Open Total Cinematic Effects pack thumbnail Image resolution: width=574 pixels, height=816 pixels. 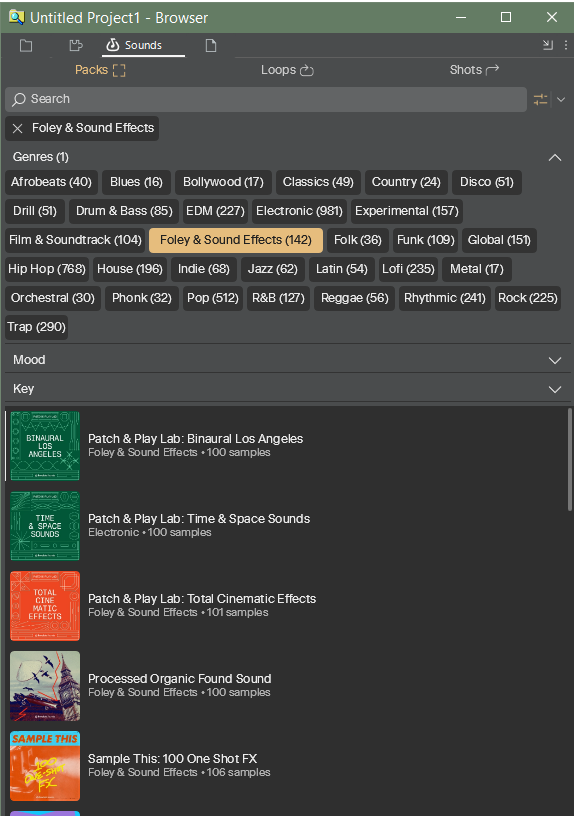[45, 606]
